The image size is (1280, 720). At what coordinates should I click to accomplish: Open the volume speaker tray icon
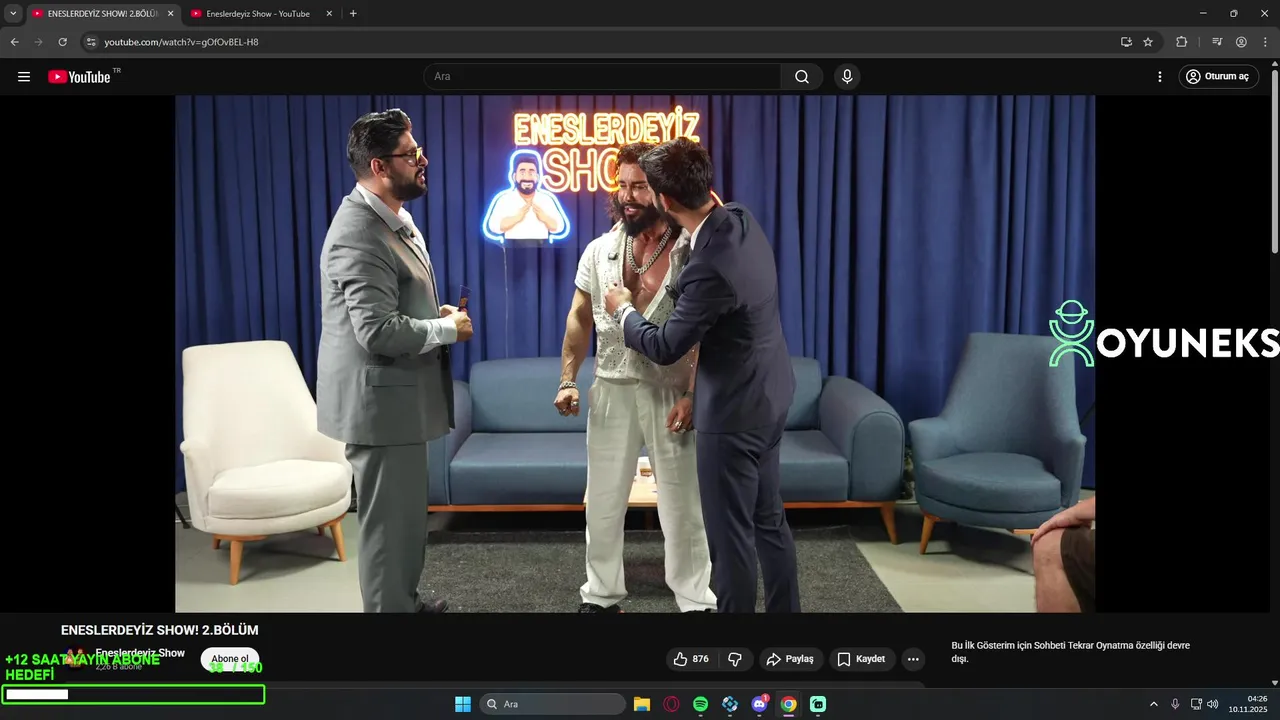1213,704
